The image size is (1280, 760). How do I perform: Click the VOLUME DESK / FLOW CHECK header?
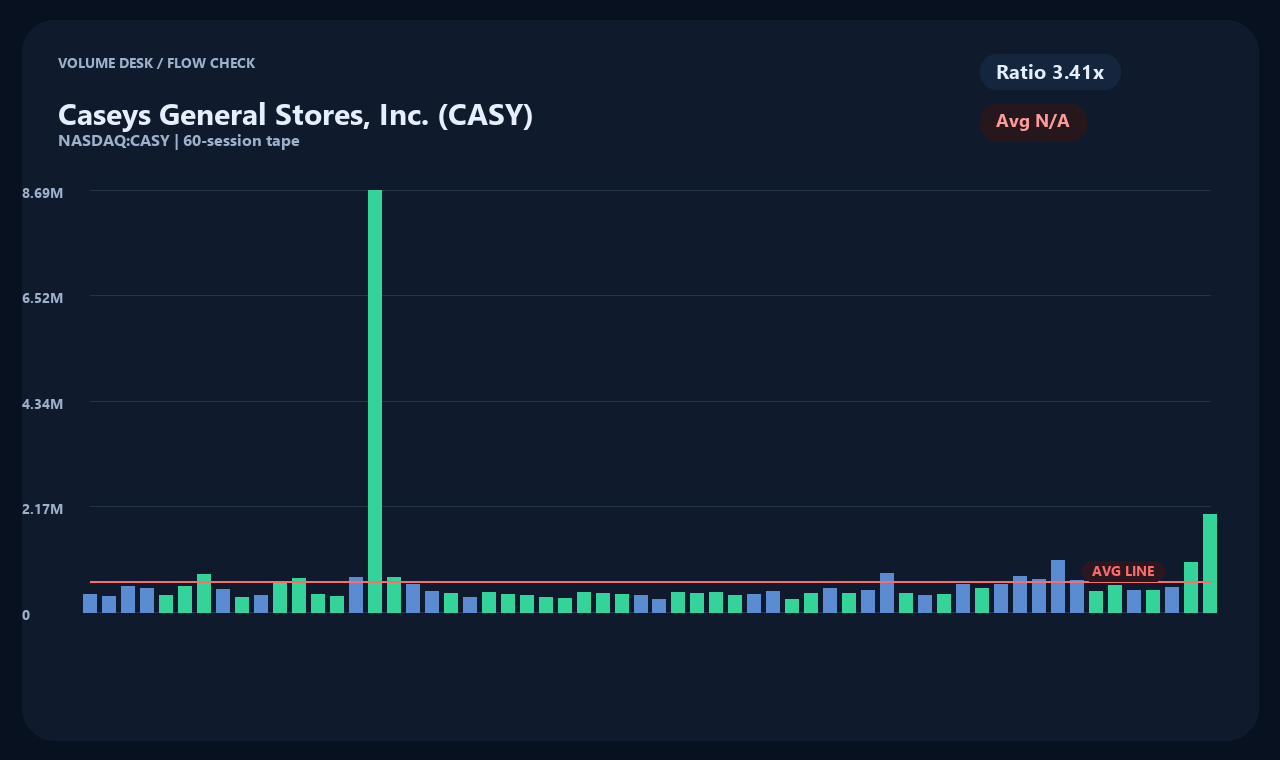tap(156, 63)
